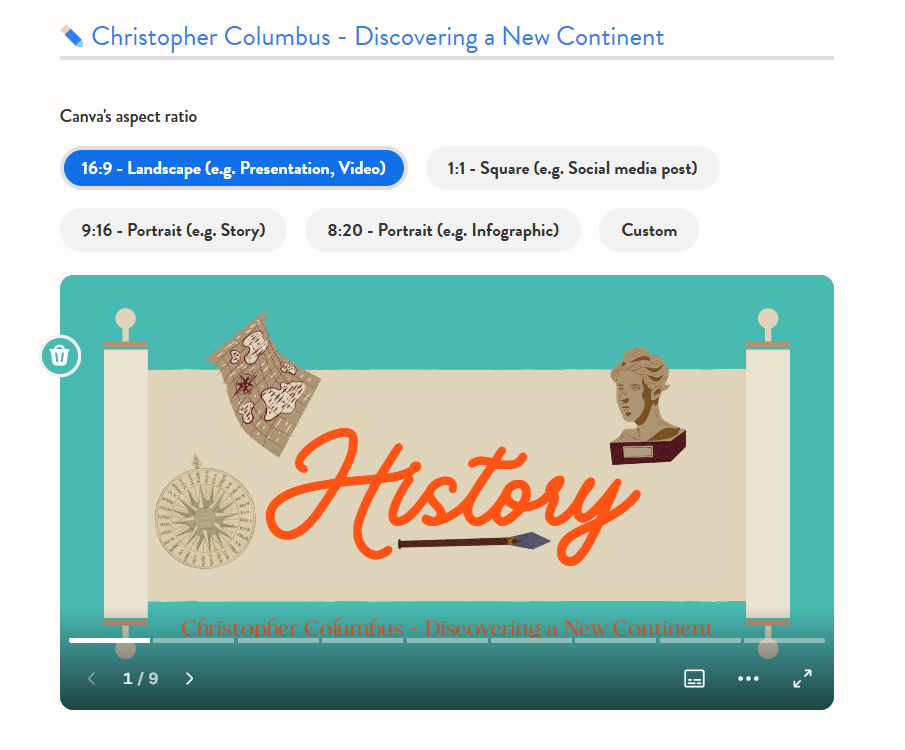
Task: Select 1:1 Square aspect ratio
Action: coord(572,168)
